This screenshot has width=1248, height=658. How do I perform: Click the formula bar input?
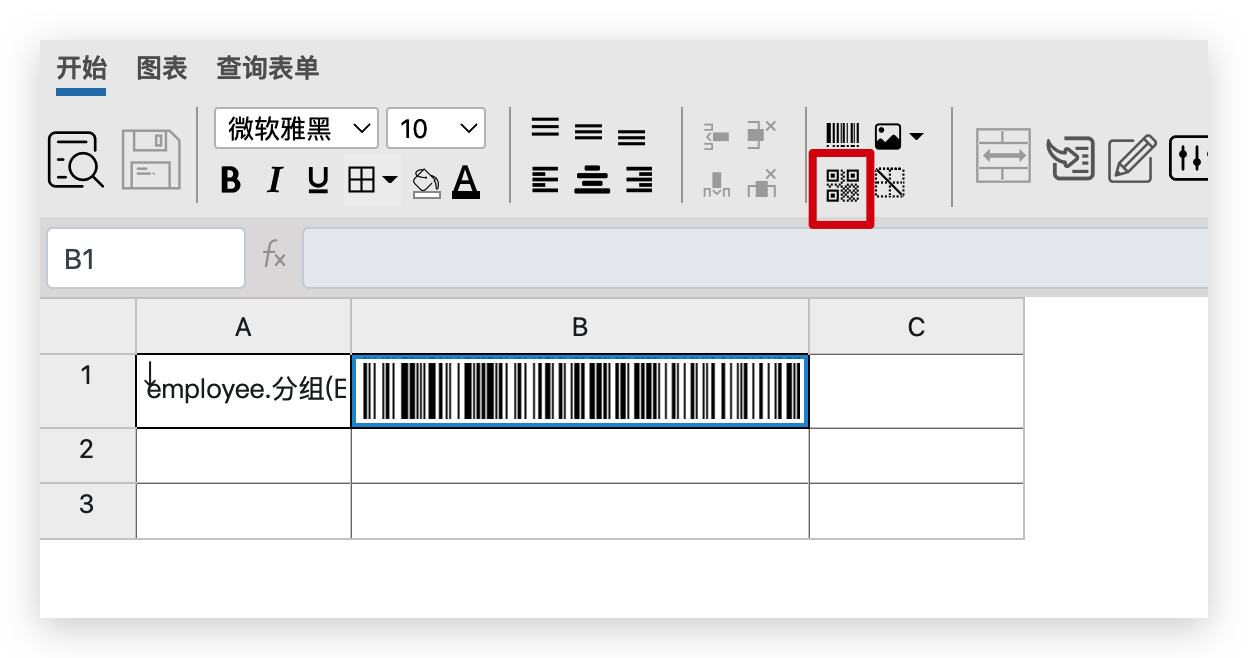click(x=755, y=259)
